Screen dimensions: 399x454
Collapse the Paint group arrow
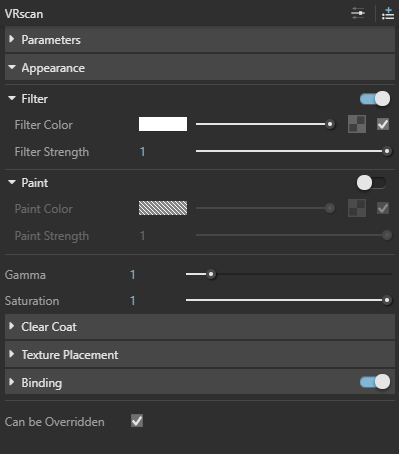pos(12,182)
